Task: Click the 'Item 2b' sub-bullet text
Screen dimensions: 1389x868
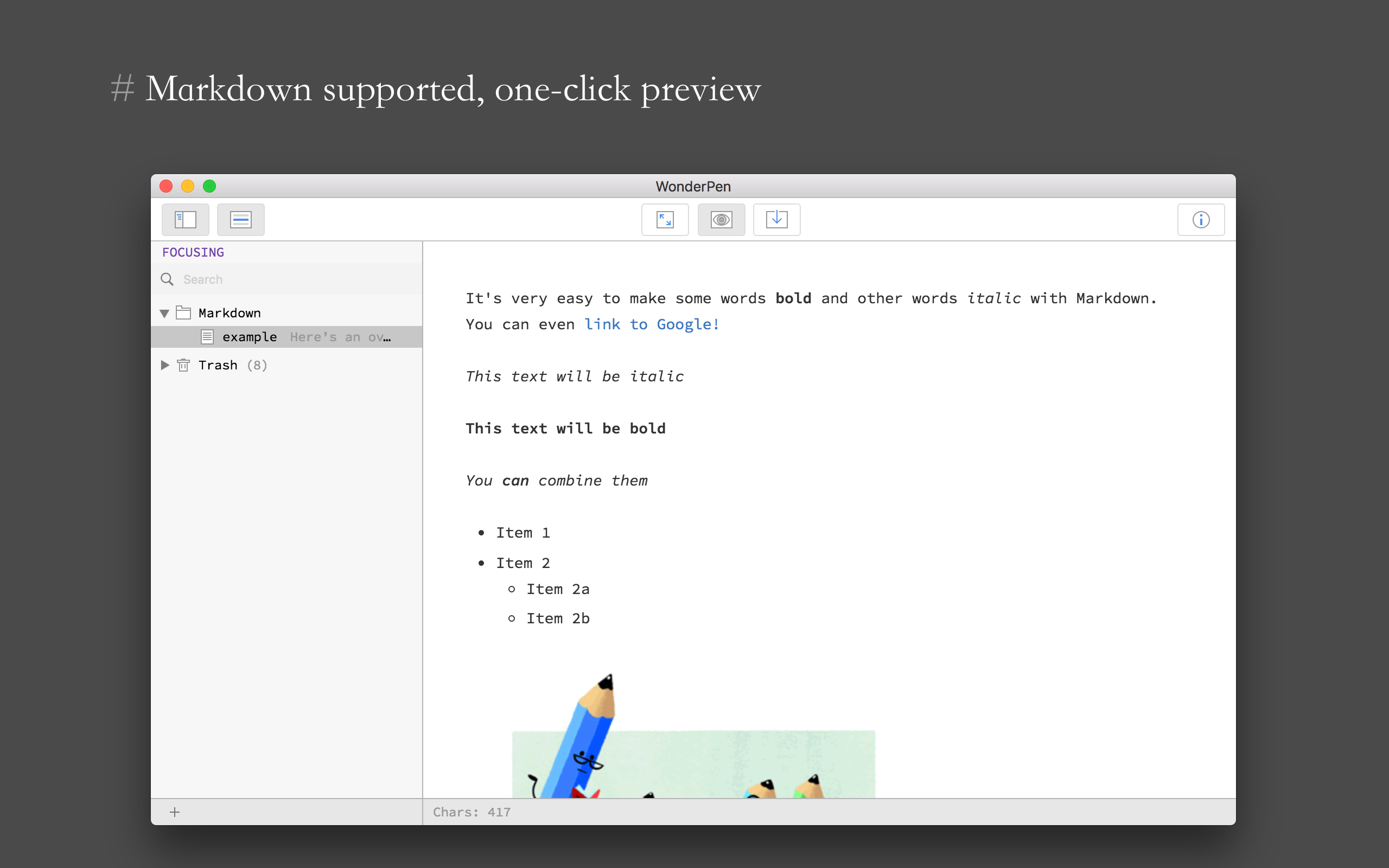Action: click(x=558, y=618)
